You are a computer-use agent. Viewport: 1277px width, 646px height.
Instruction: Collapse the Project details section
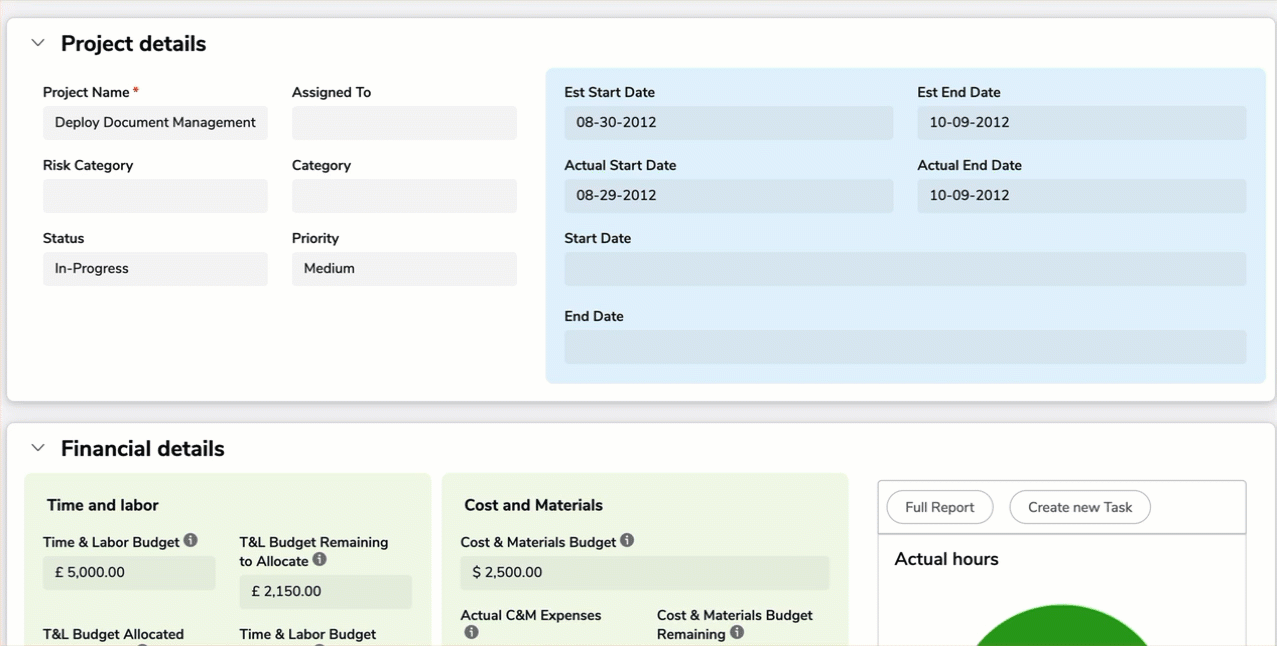[x=38, y=43]
